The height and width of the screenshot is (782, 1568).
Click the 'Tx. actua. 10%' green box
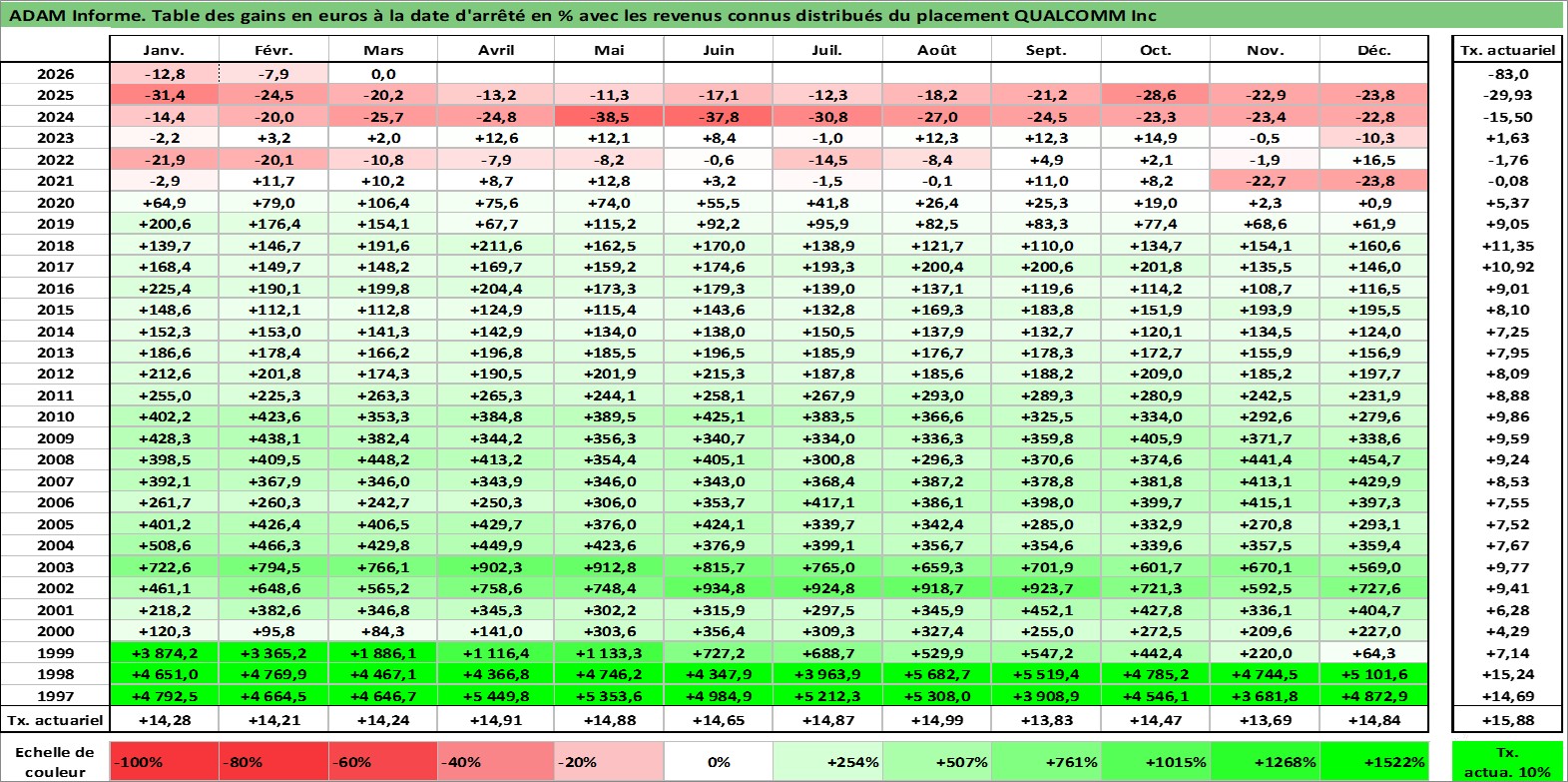(x=1507, y=761)
